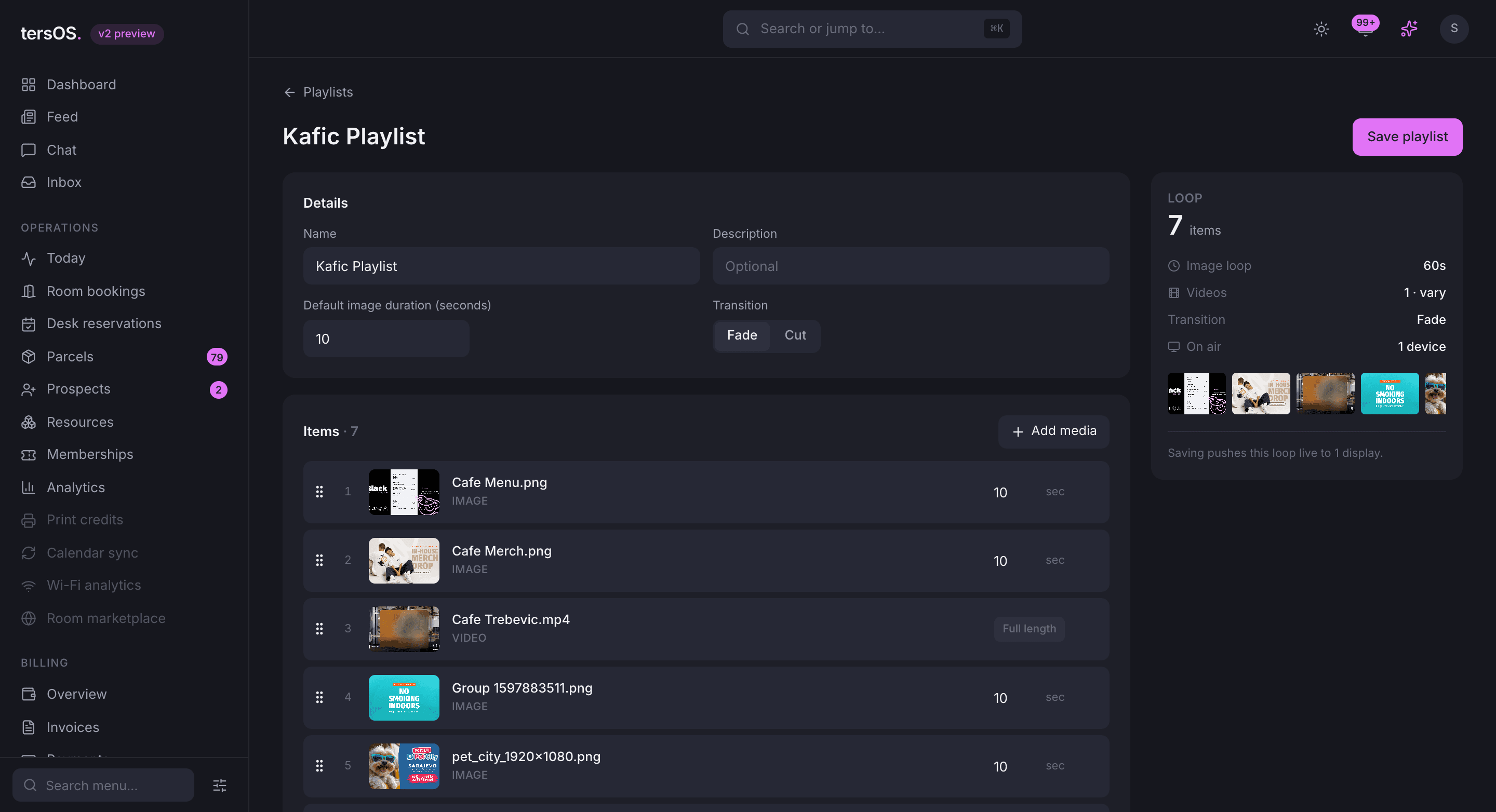The image size is (1496, 812).
Task: Open notifications with the 99+ badge
Action: [x=1365, y=26]
